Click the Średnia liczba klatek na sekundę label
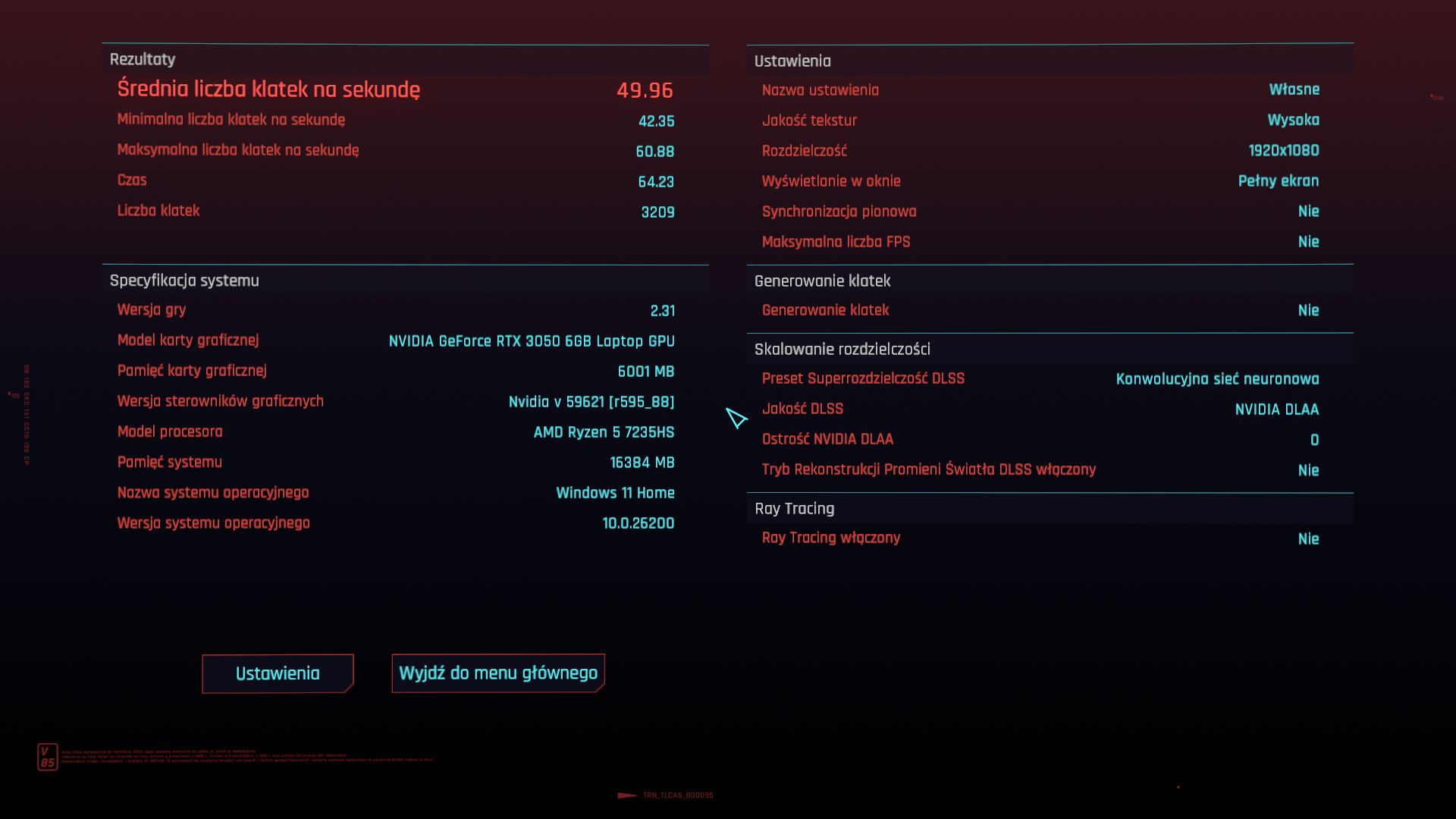 (x=268, y=89)
